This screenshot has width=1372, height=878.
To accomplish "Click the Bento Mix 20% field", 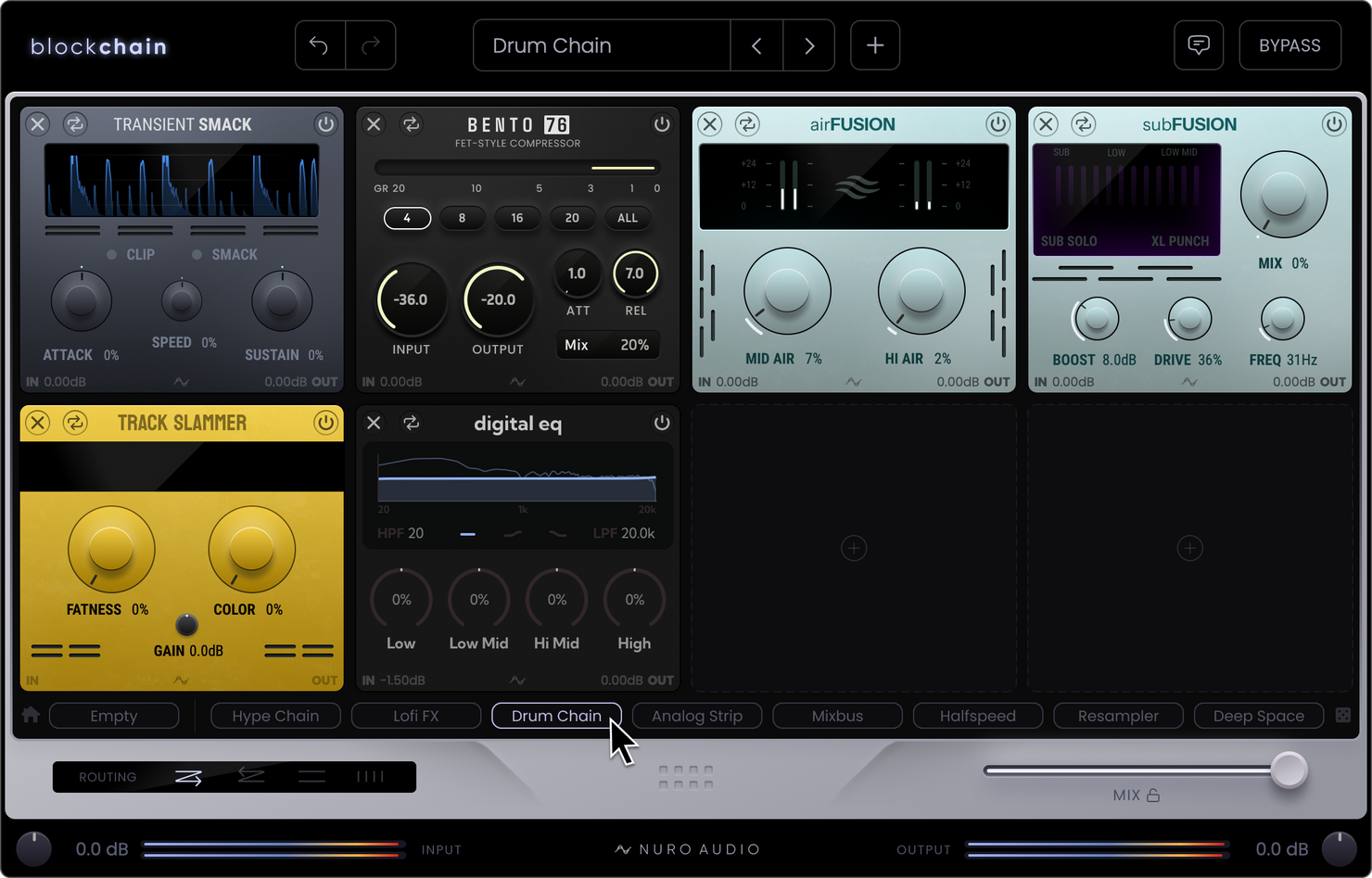I will click(x=607, y=345).
